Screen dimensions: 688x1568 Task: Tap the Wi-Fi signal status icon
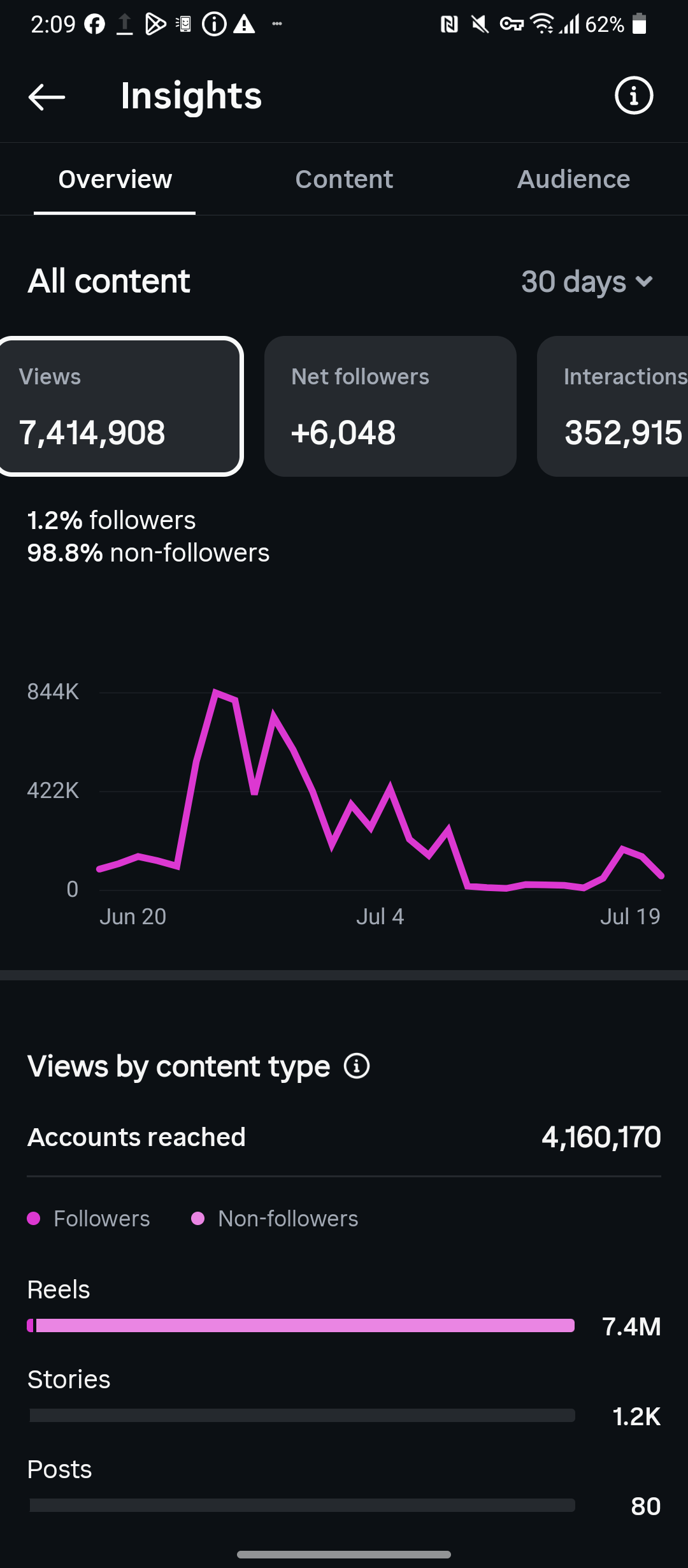point(542,24)
